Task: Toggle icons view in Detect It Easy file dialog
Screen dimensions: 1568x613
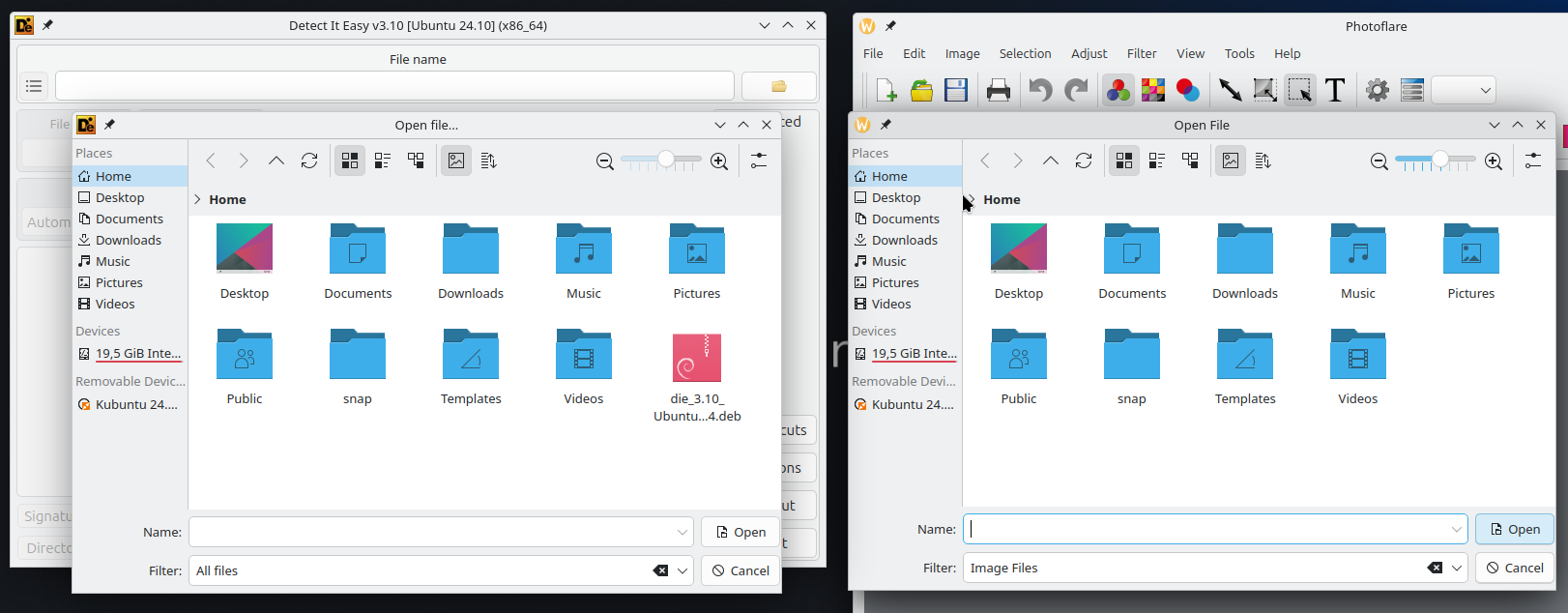Action: point(350,161)
